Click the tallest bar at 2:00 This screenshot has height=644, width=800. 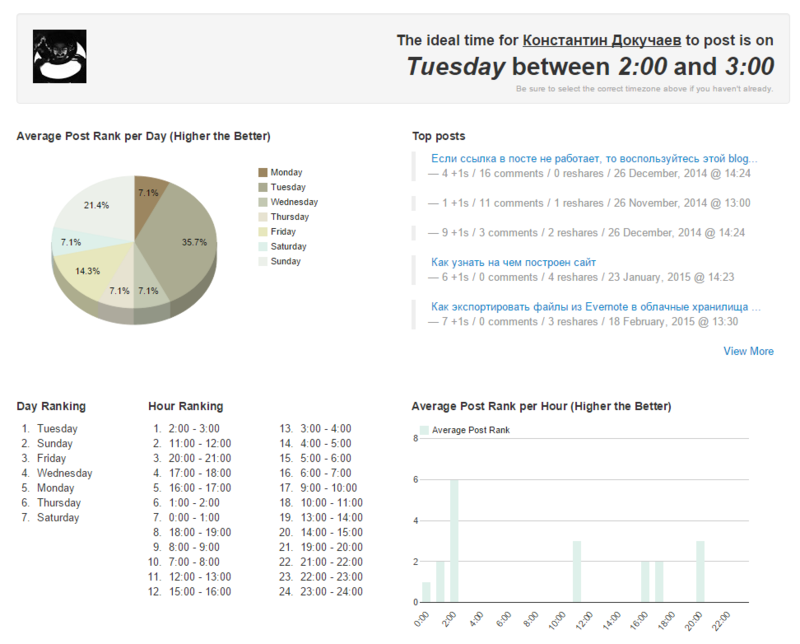click(454, 541)
